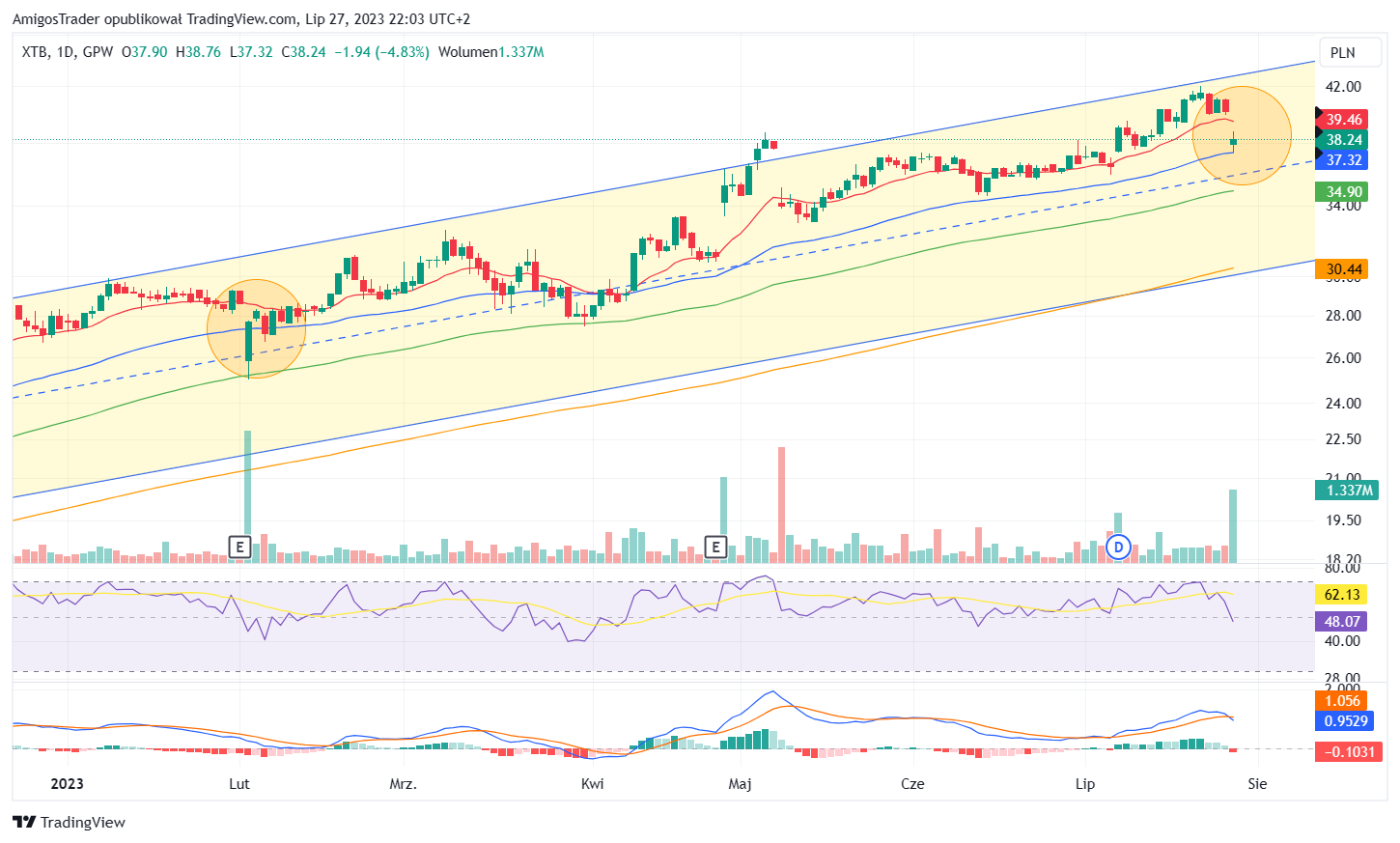Click the Cze month label
The image size is (1400, 843).
(912, 784)
